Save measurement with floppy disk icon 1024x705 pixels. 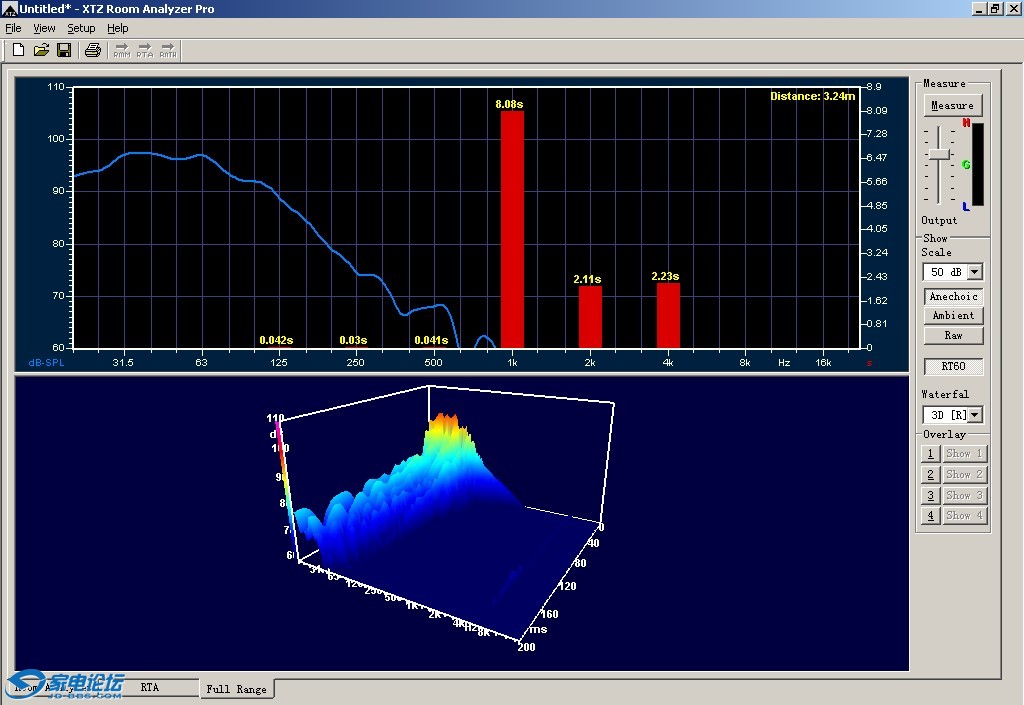point(64,50)
